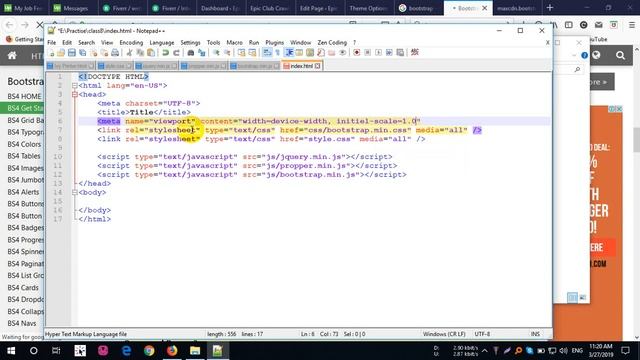Collapse the html tag fold marker
This screenshot has height=360, width=640.
[75, 86]
